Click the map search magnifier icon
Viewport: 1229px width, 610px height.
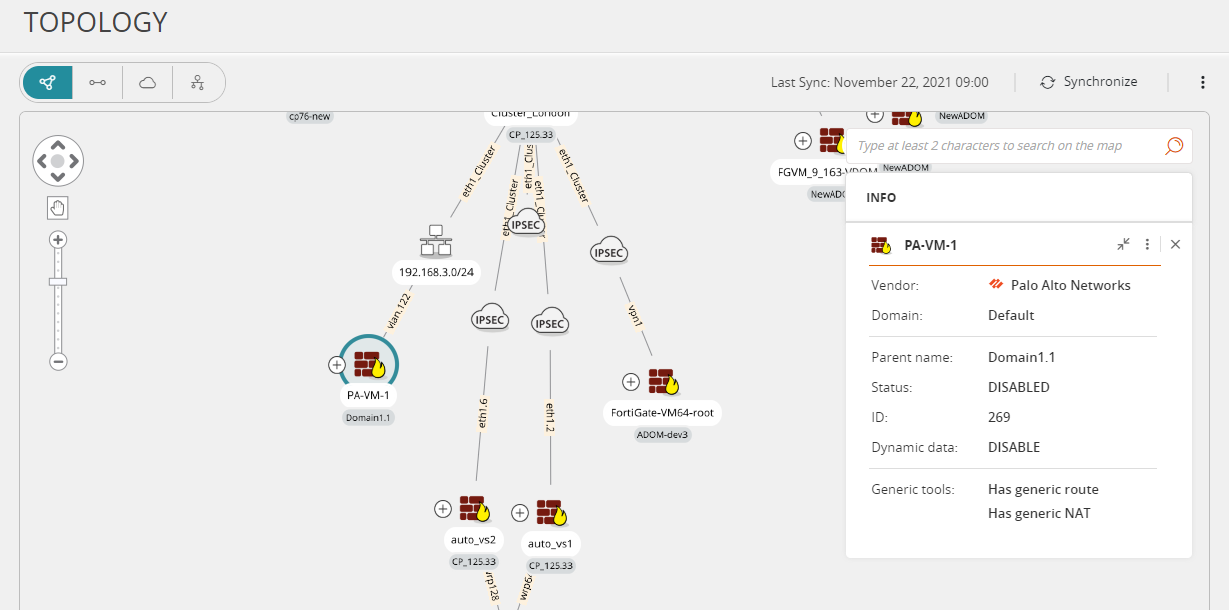pos(1174,146)
